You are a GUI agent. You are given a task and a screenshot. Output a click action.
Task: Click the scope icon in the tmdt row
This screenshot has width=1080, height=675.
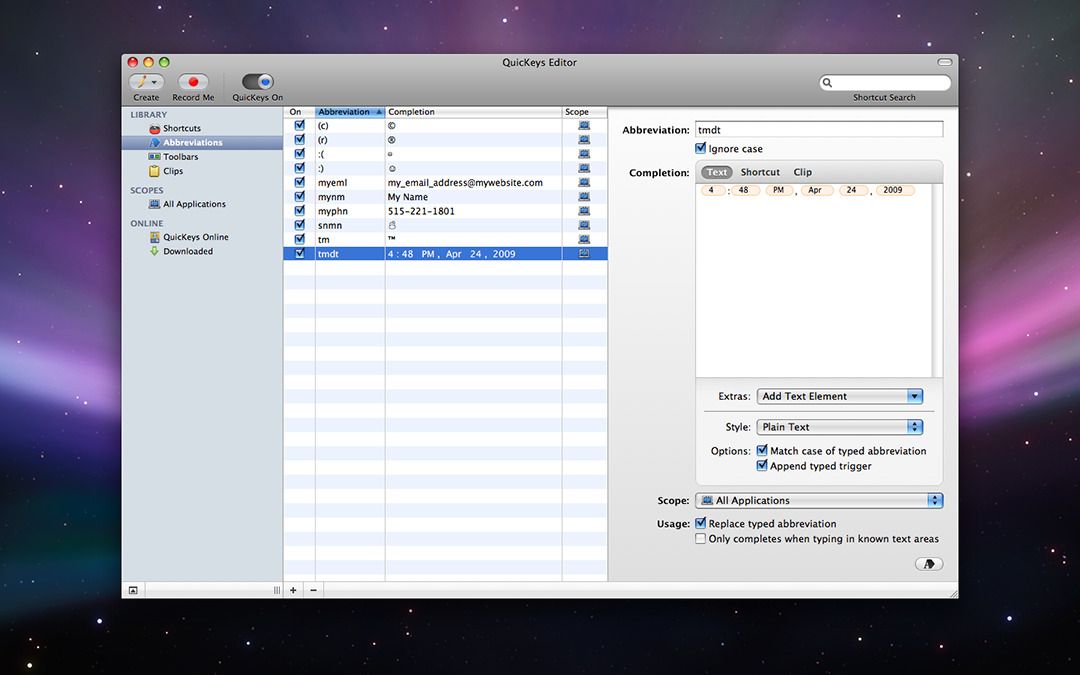584,254
